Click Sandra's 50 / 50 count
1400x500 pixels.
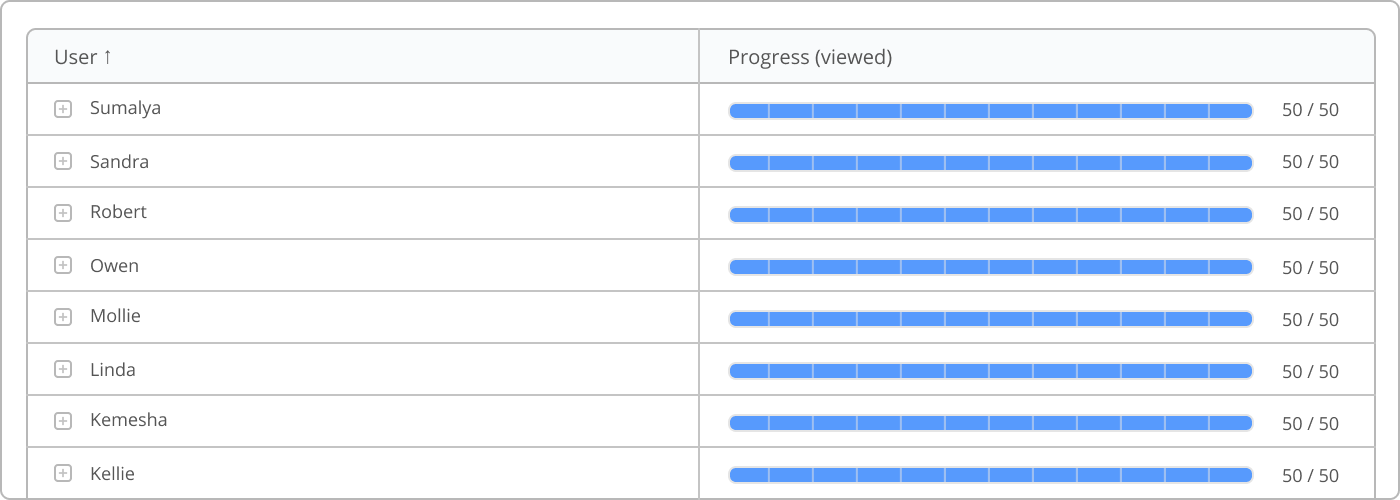pyautogui.click(x=1310, y=162)
